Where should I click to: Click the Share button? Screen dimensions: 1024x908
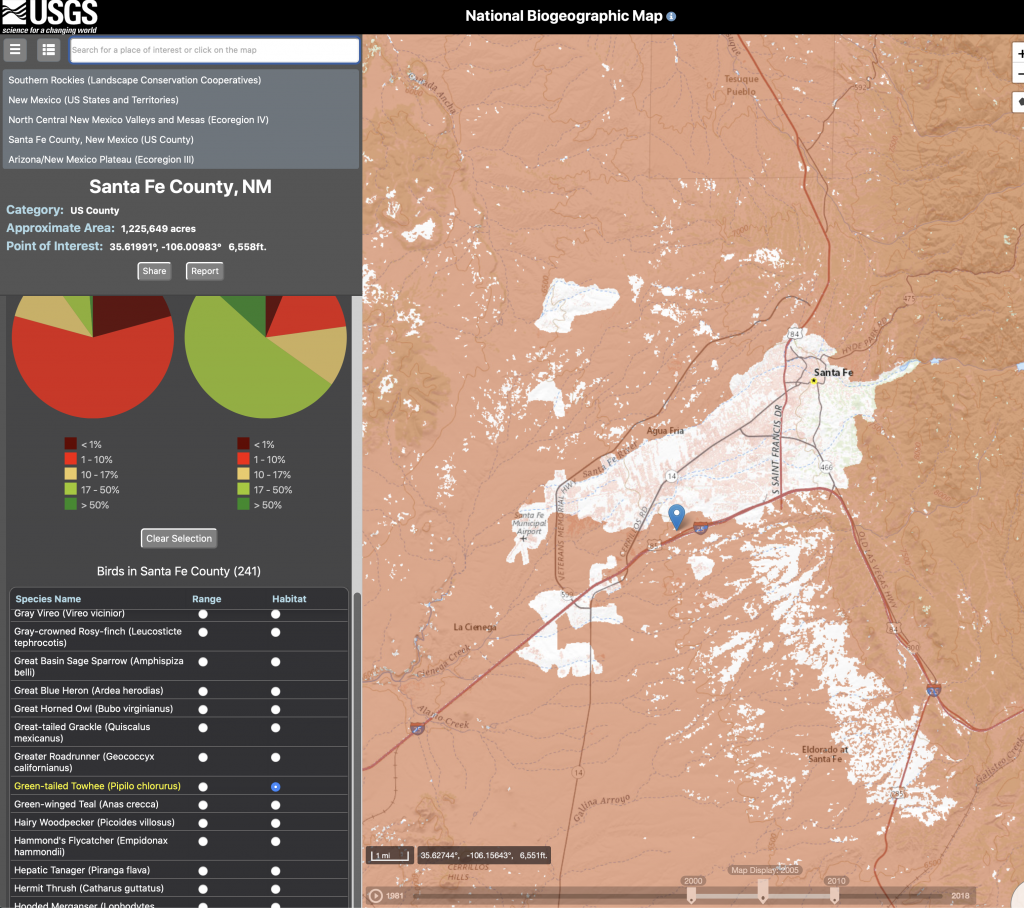pos(154,271)
